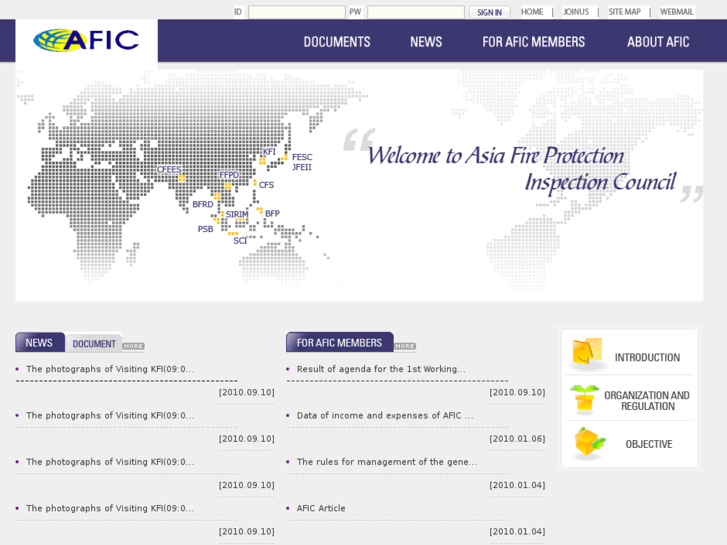Click the BFP label on map
The height and width of the screenshot is (545, 727).
tap(272, 213)
